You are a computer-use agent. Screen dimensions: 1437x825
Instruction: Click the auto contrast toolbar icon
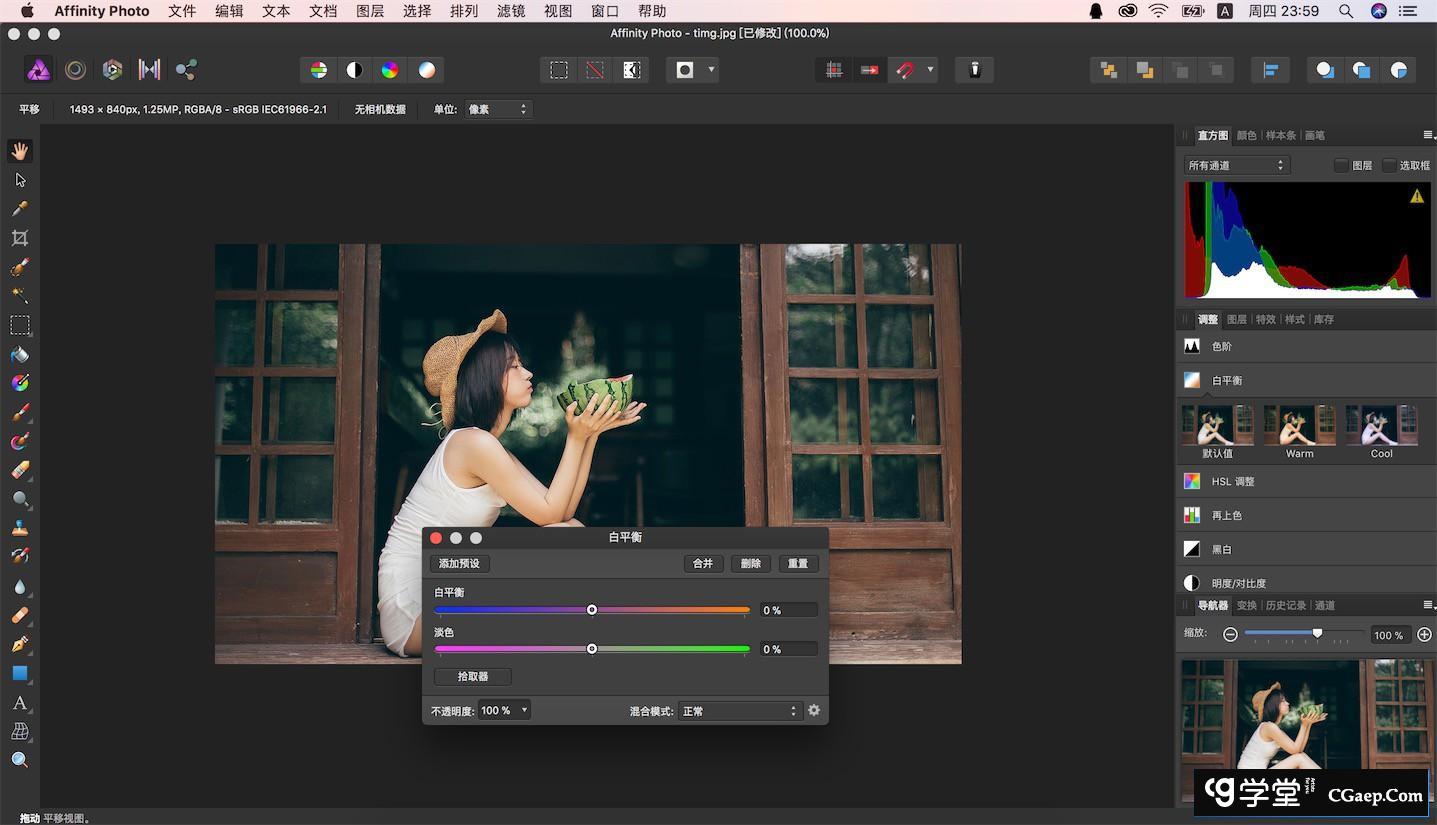click(x=354, y=70)
